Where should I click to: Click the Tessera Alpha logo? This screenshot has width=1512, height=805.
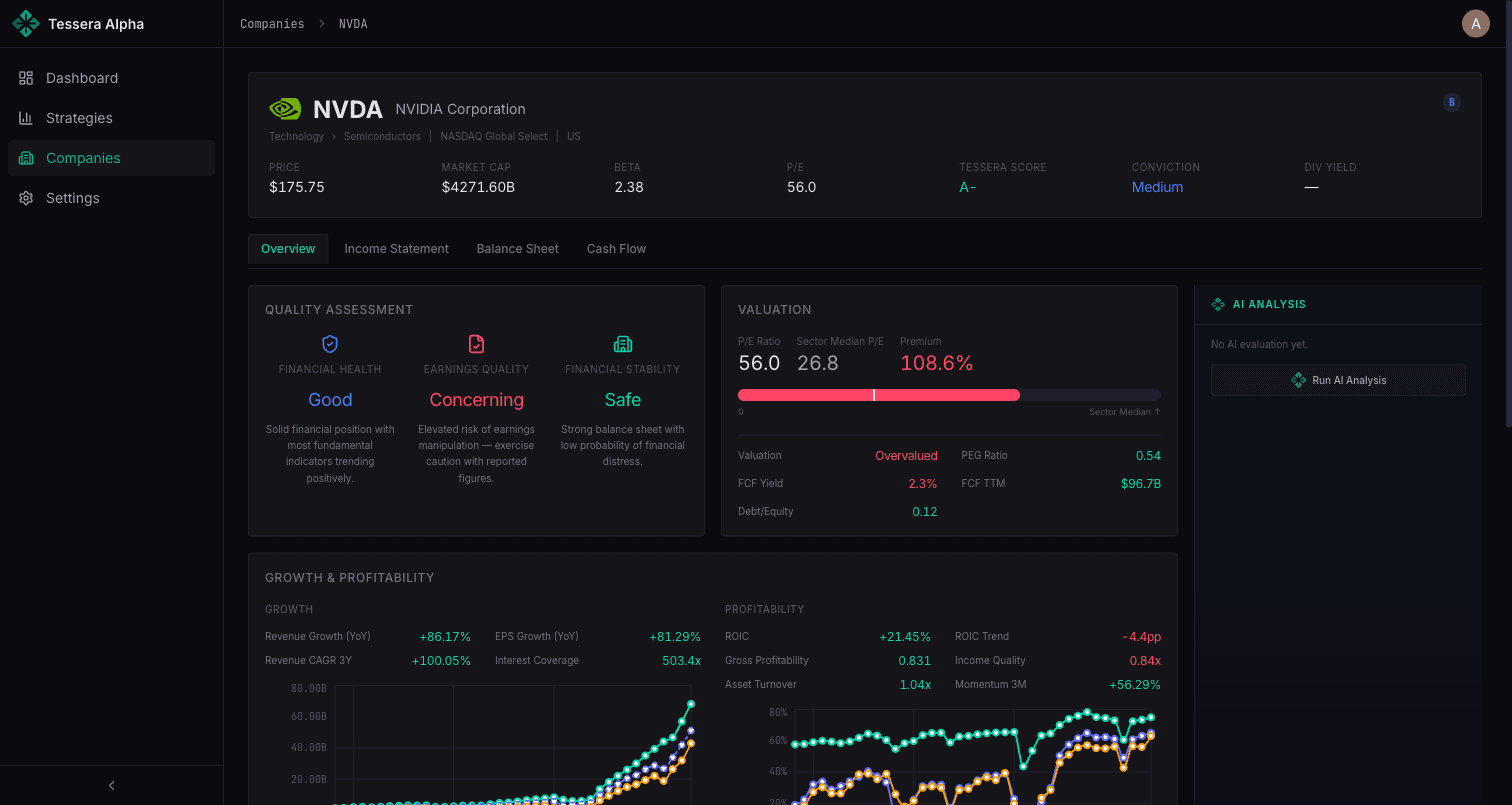click(26, 23)
